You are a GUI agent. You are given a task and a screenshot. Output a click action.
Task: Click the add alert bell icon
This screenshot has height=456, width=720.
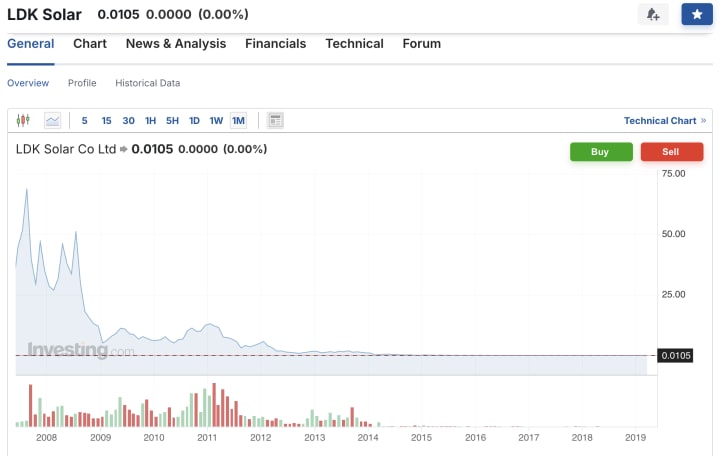click(653, 14)
